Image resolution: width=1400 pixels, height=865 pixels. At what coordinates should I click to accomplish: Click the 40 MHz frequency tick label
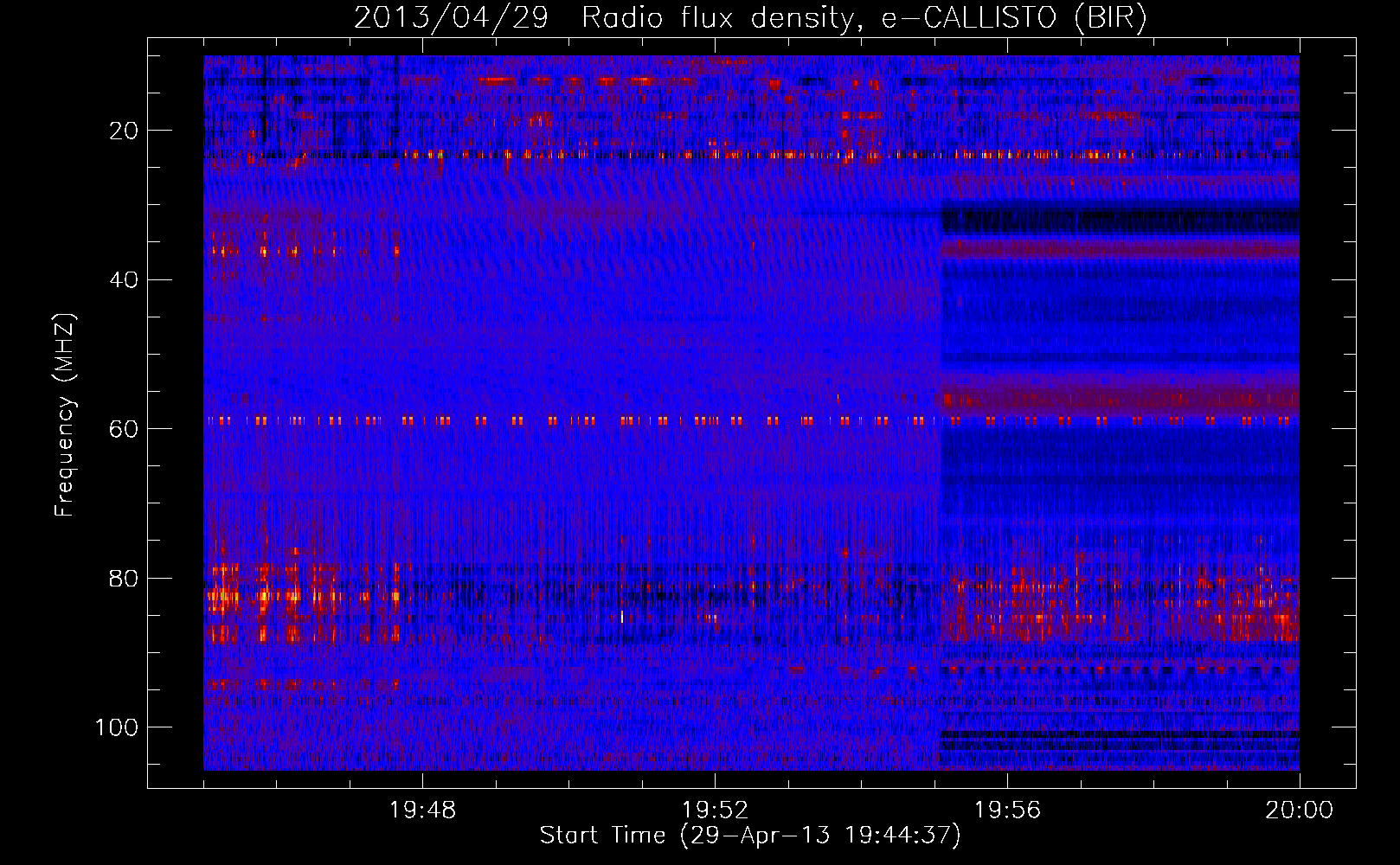coord(124,280)
